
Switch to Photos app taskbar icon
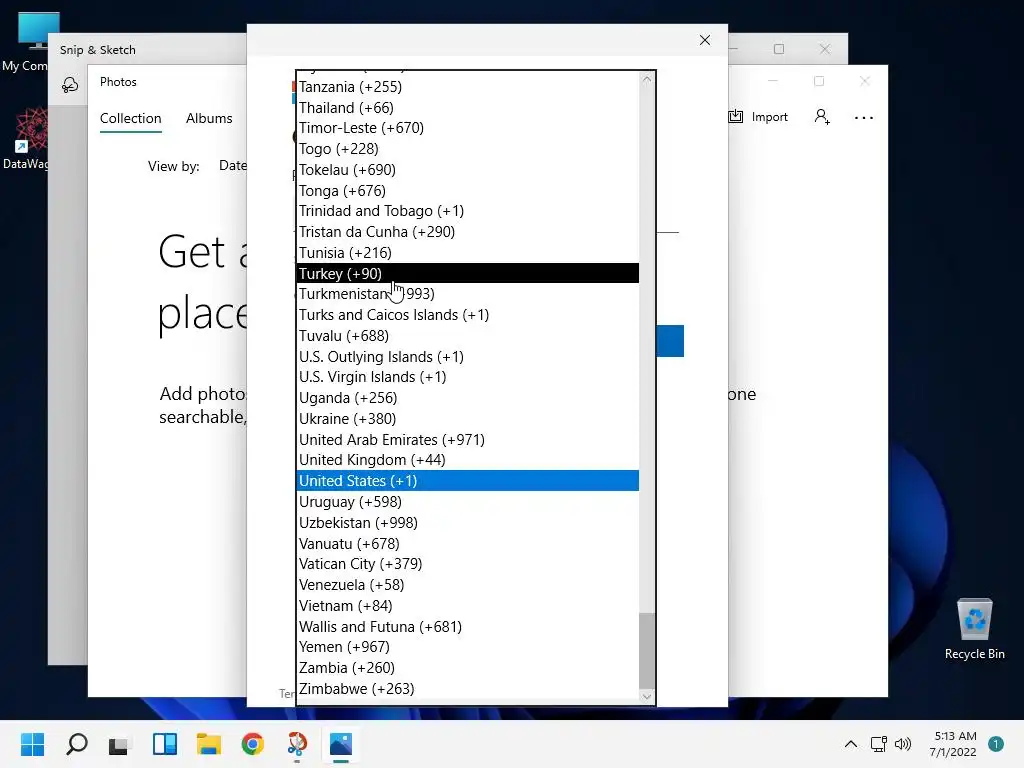click(341, 744)
